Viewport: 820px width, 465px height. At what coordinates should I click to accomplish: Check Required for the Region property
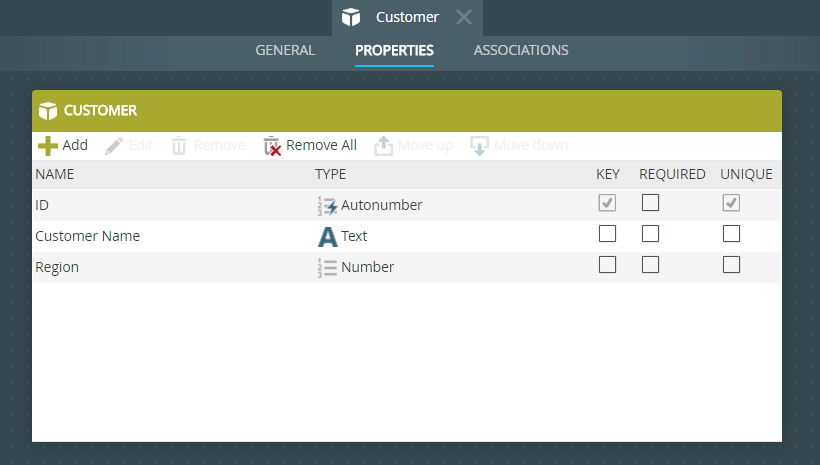[650, 265]
